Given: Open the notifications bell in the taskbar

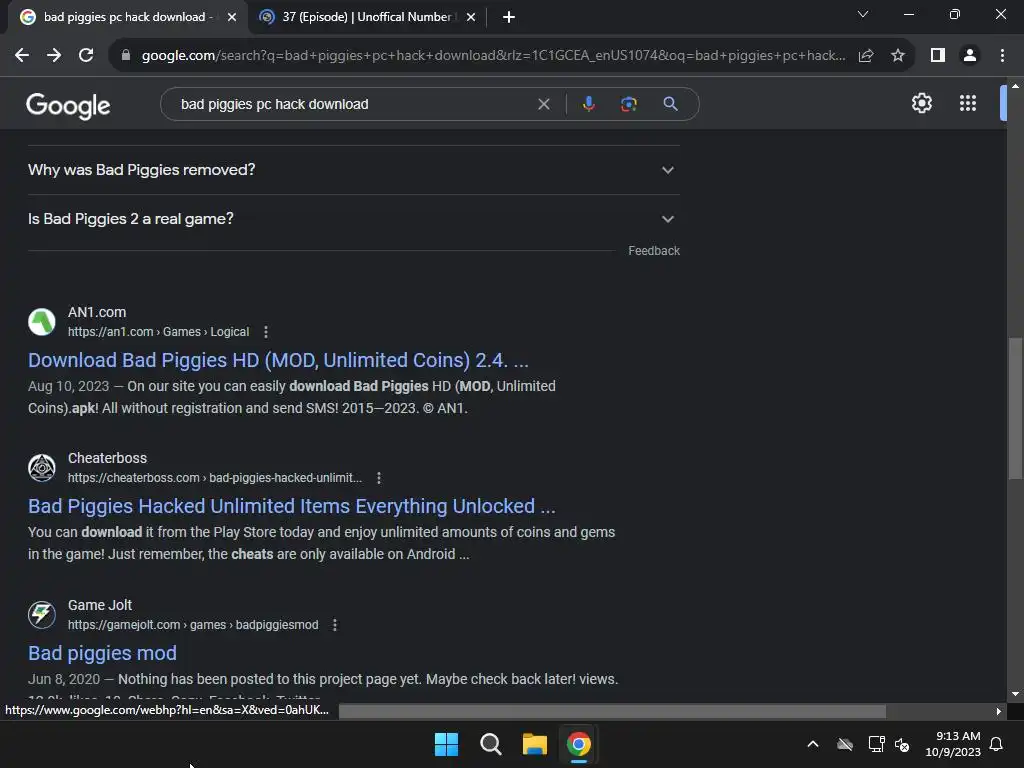Looking at the screenshot, I should (997, 744).
